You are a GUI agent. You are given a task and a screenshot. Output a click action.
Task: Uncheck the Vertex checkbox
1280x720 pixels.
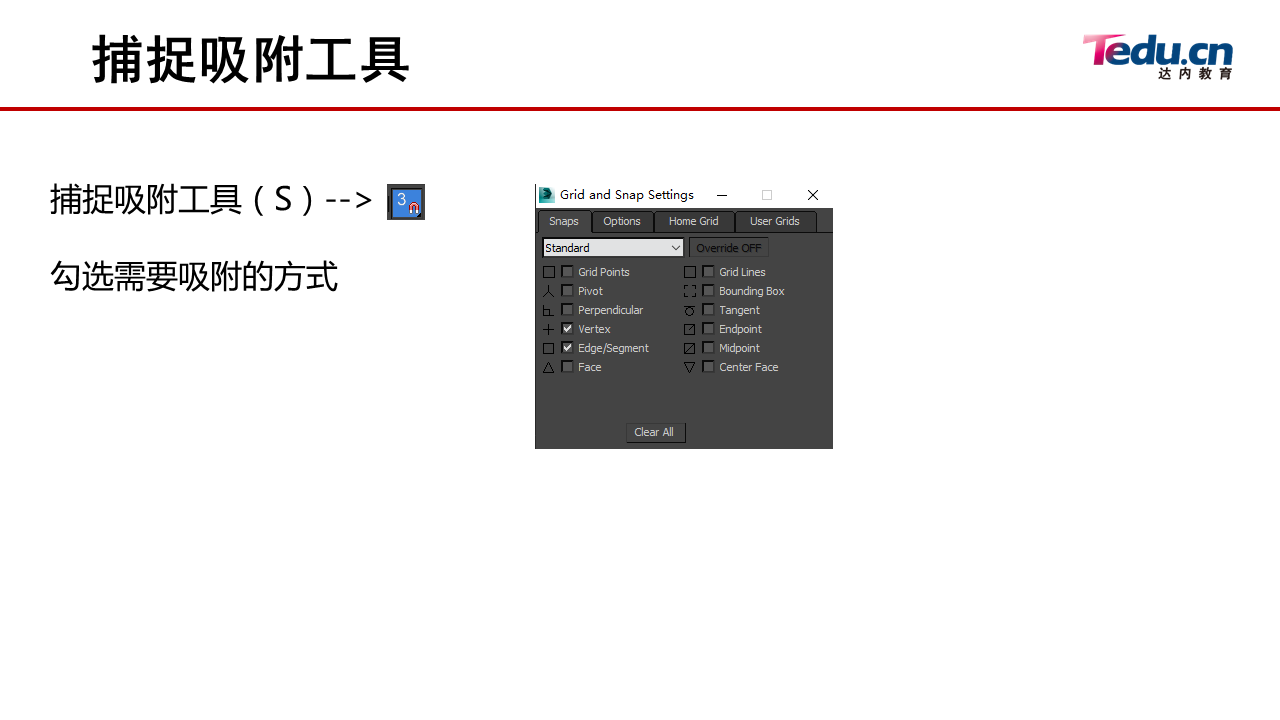568,328
